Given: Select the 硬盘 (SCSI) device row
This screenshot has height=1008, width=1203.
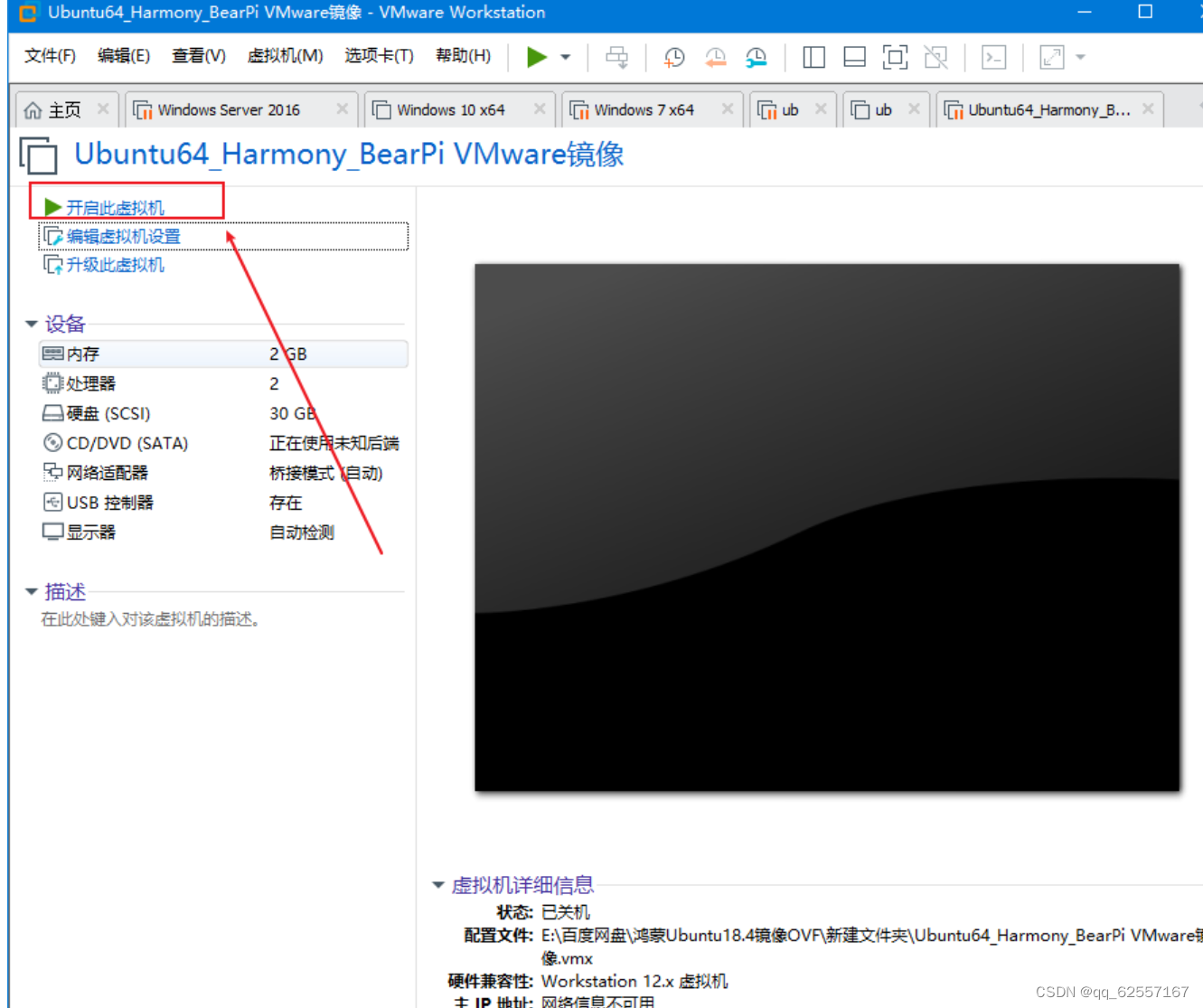Looking at the screenshot, I should tap(223, 413).
